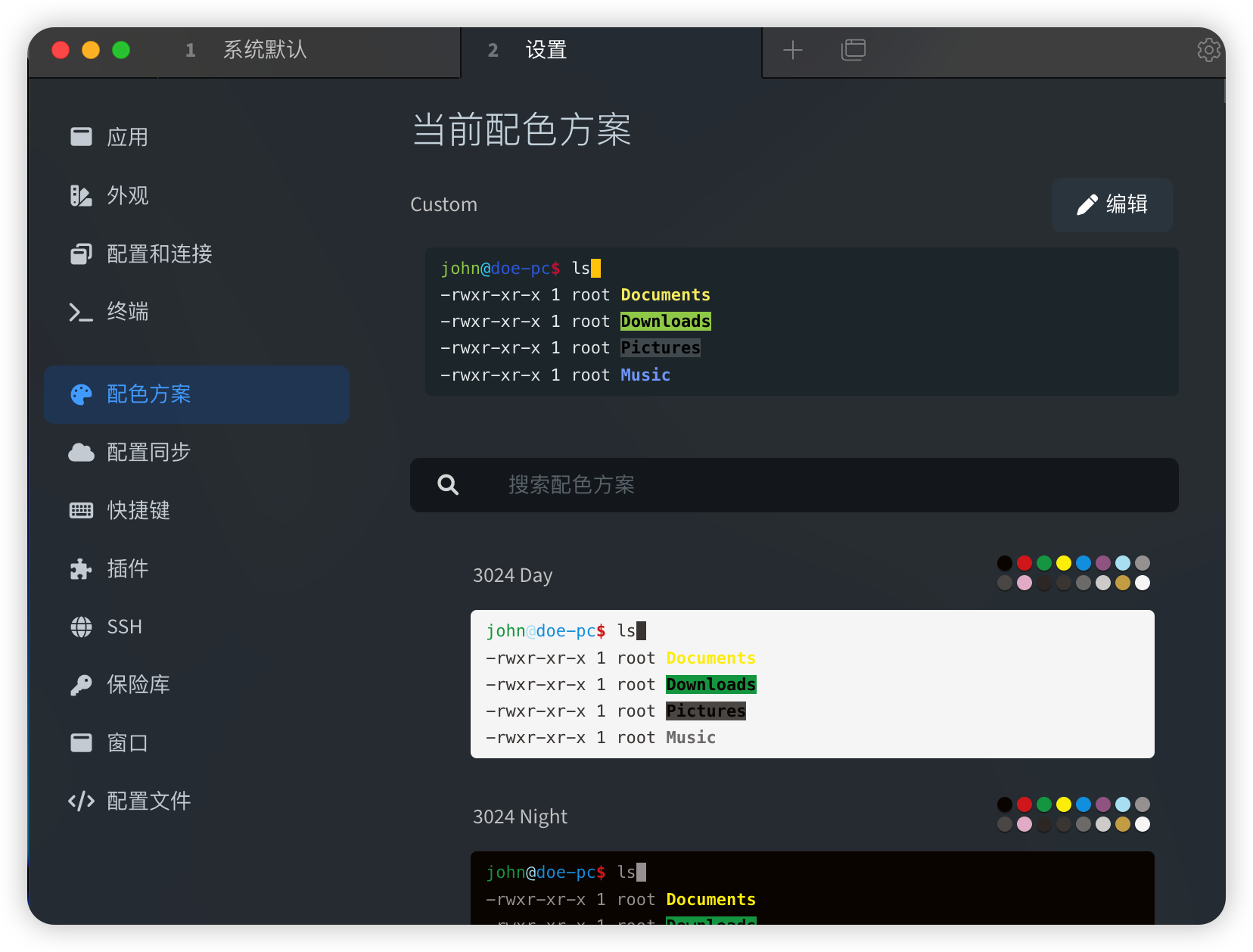Image resolution: width=1253 pixels, height=952 pixels.
Task: Switch to tab 1 系统默认
Action: [309, 51]
